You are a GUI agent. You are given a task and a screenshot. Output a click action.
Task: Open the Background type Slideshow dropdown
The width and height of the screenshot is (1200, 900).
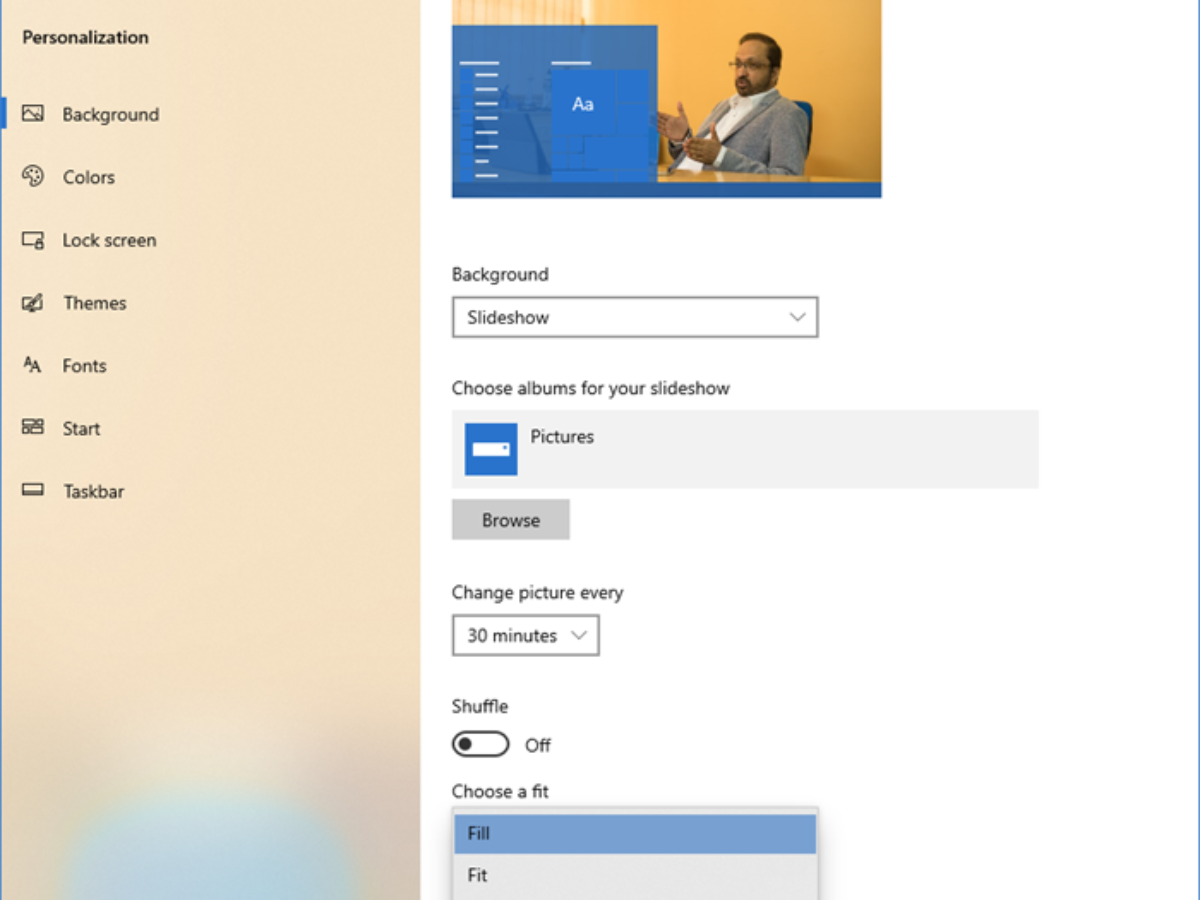tap(635, 317)
